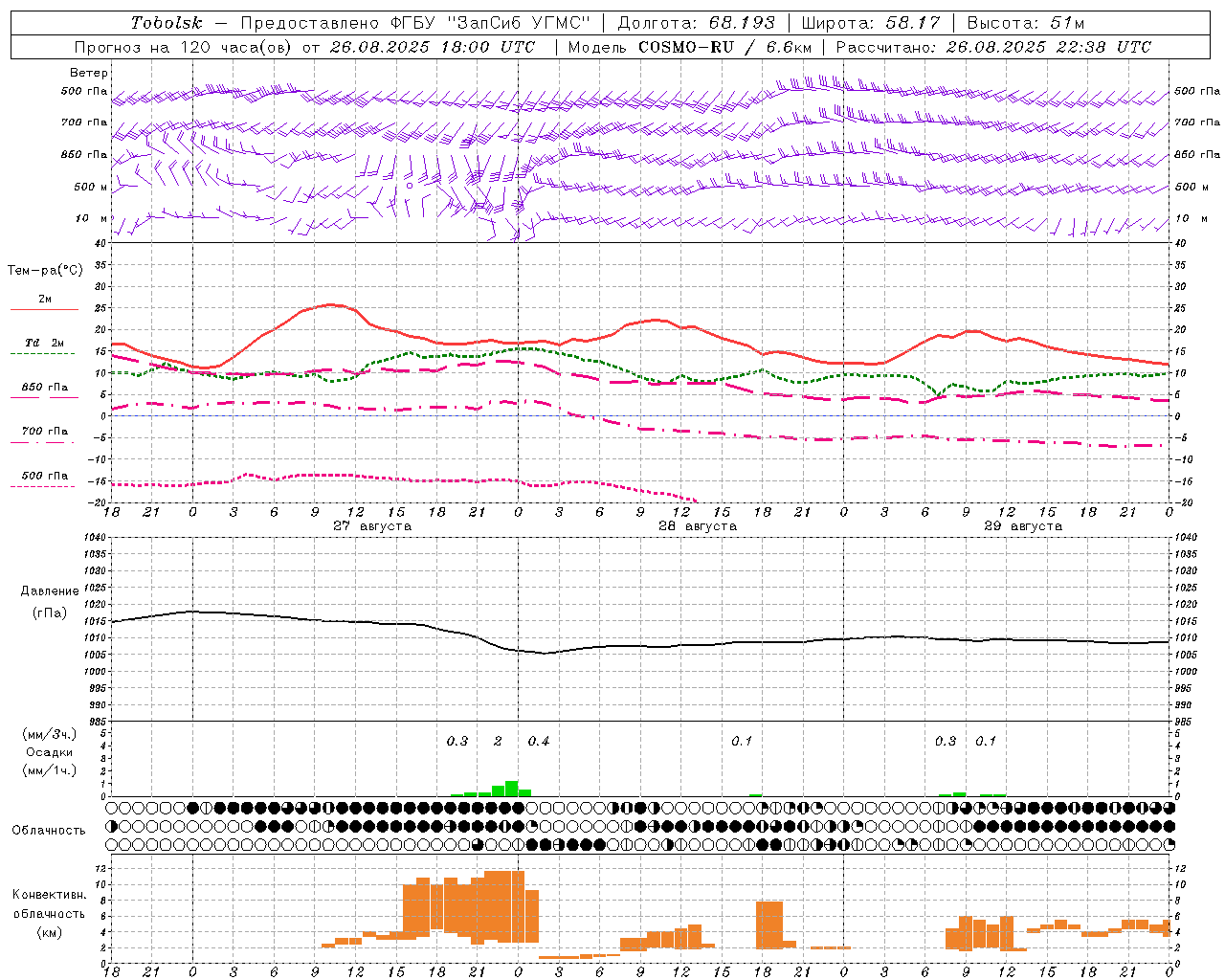The image size is (1225, 980).
Task: Select the ФГБУ "ЗапСиб УГМС" provider text
Action: [x=491, y=23]
